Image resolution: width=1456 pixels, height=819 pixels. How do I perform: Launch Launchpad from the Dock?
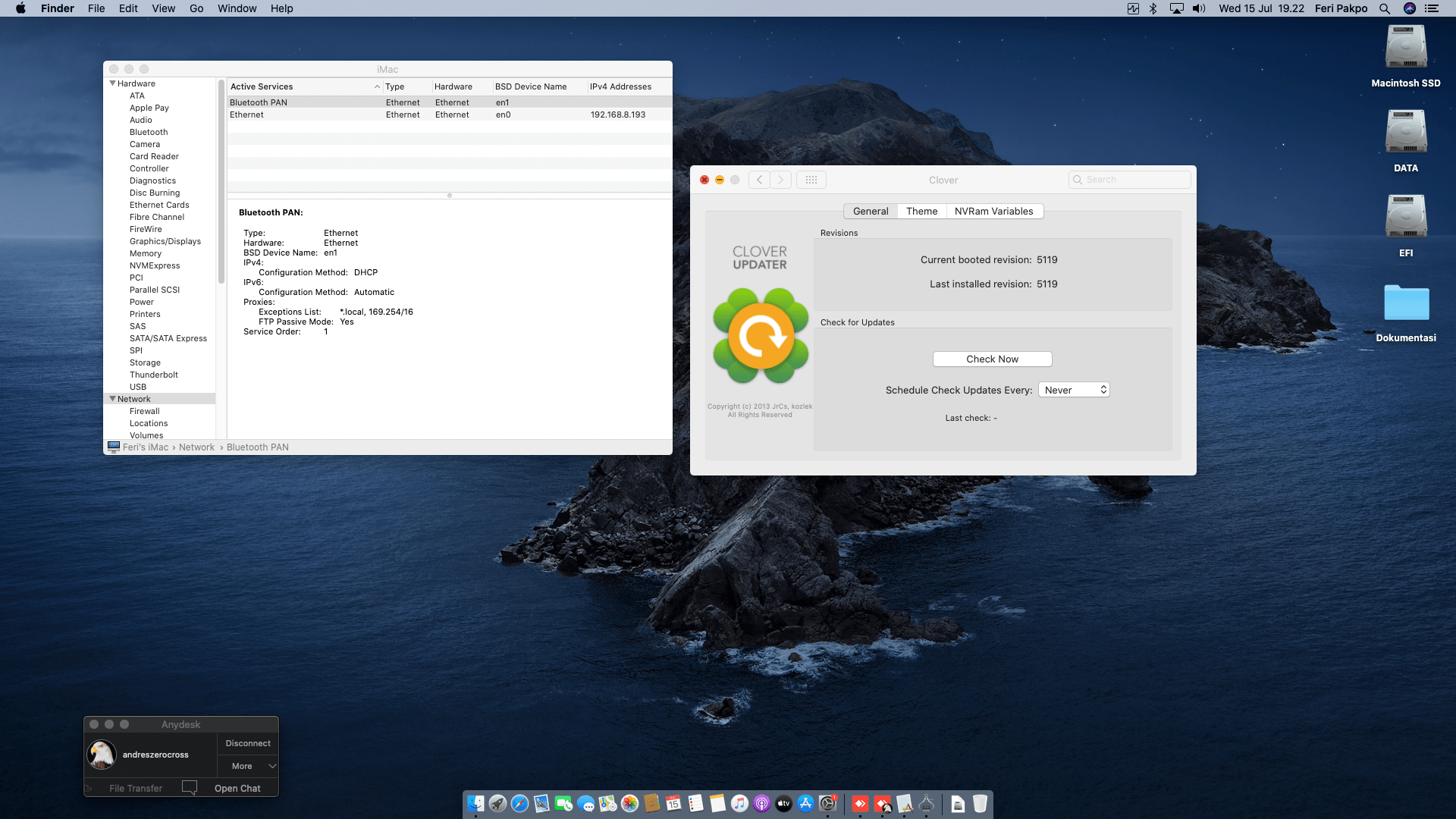[497, 804]
